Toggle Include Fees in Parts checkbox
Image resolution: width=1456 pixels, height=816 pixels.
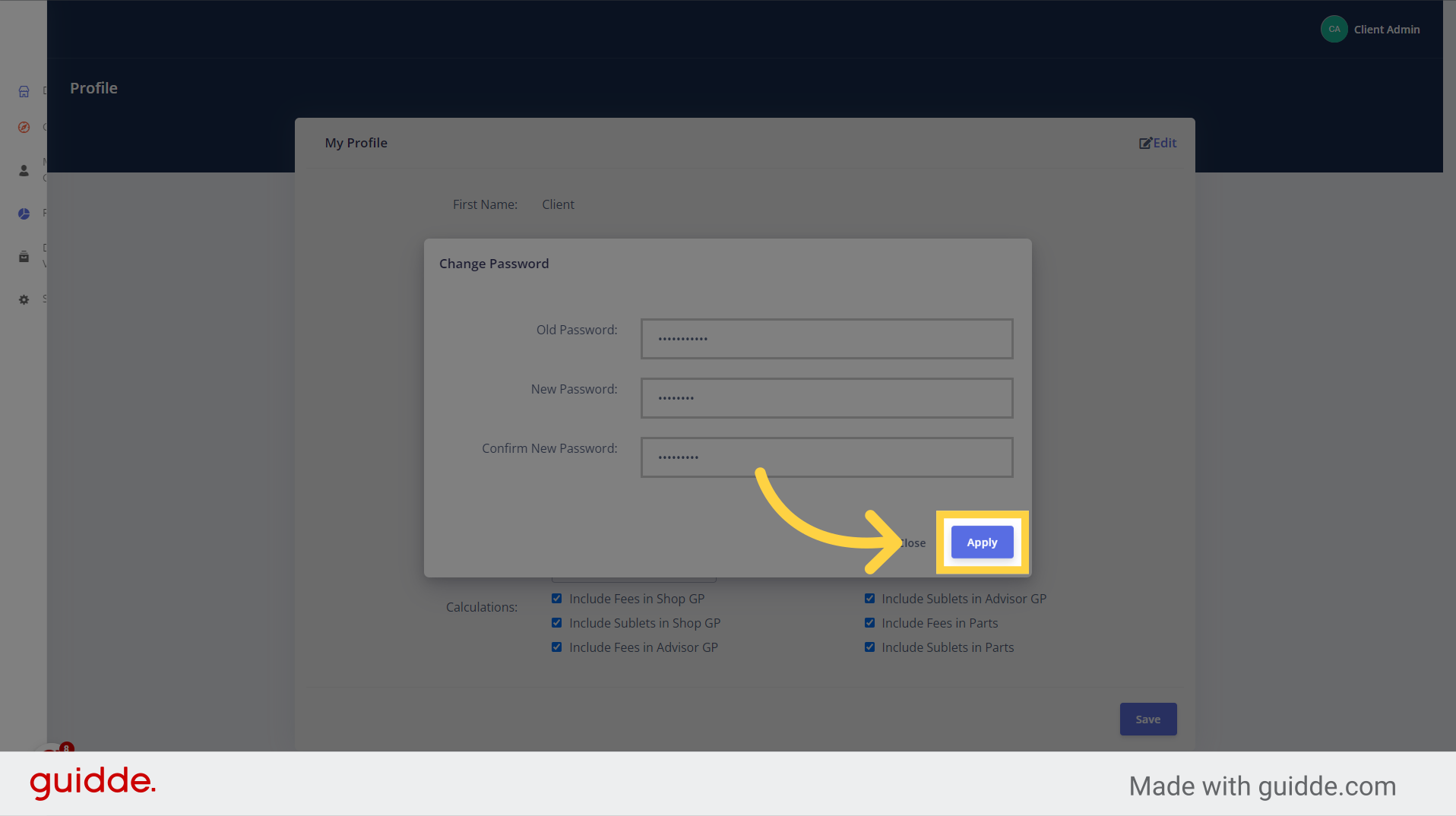click(x=869, y=623)
